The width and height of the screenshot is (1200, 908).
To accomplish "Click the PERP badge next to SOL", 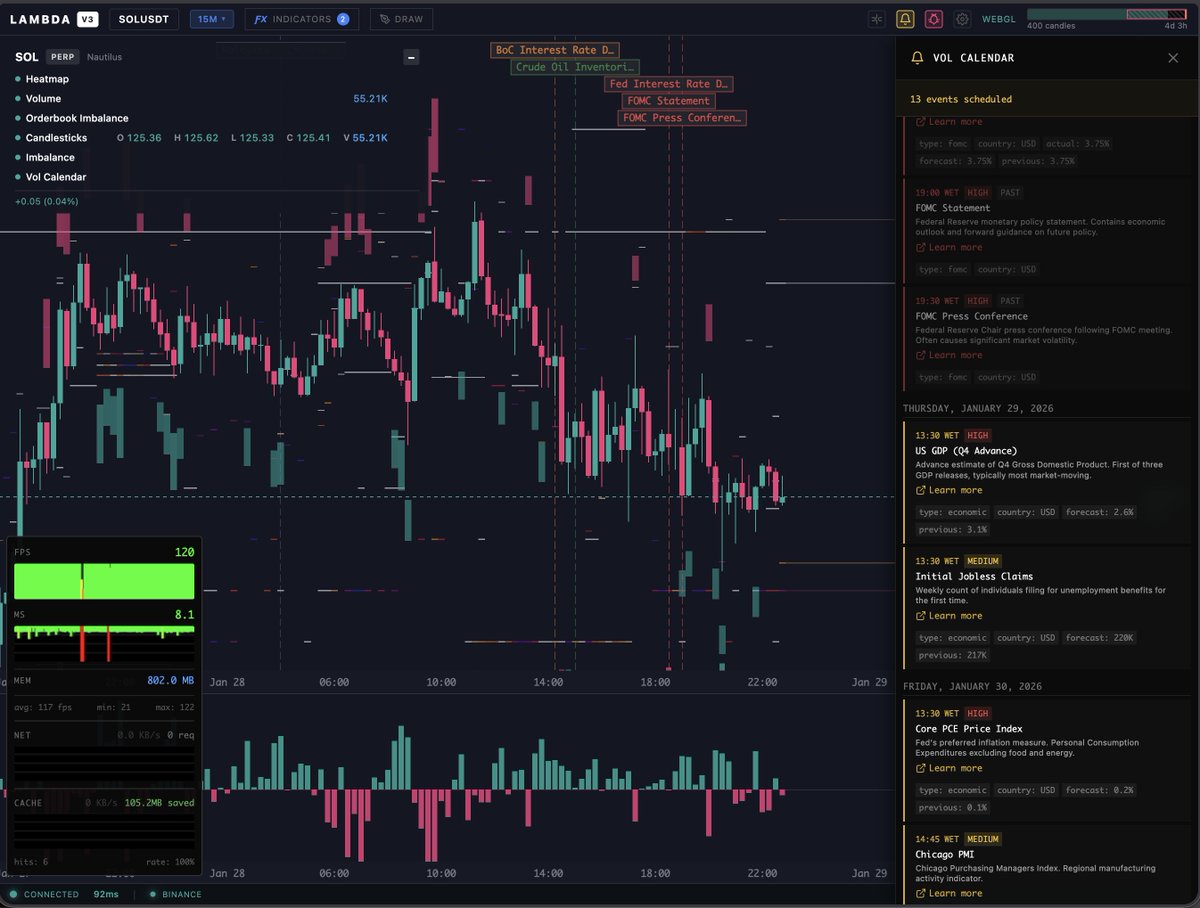I will [62, 57].
